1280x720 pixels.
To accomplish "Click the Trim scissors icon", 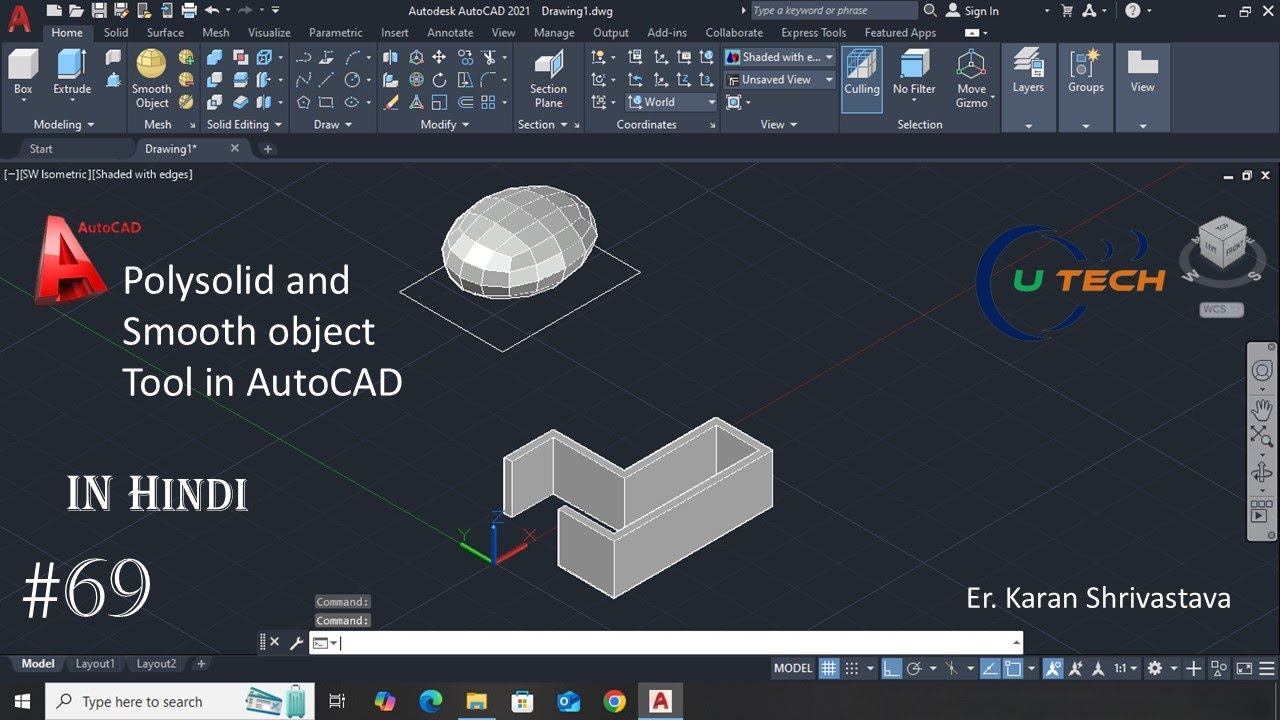I will pyautogui.click(x=490, y=57).
